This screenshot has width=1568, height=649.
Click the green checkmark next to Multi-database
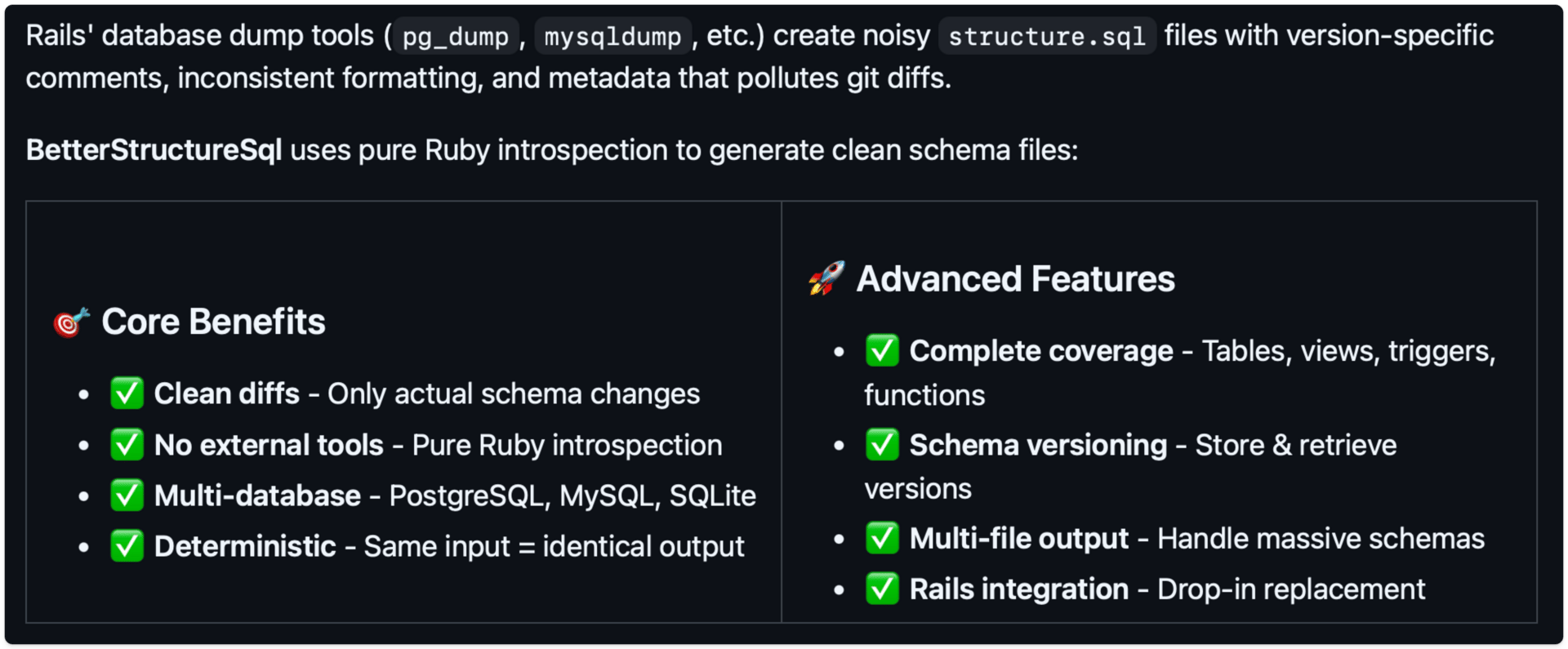point(127,496)
